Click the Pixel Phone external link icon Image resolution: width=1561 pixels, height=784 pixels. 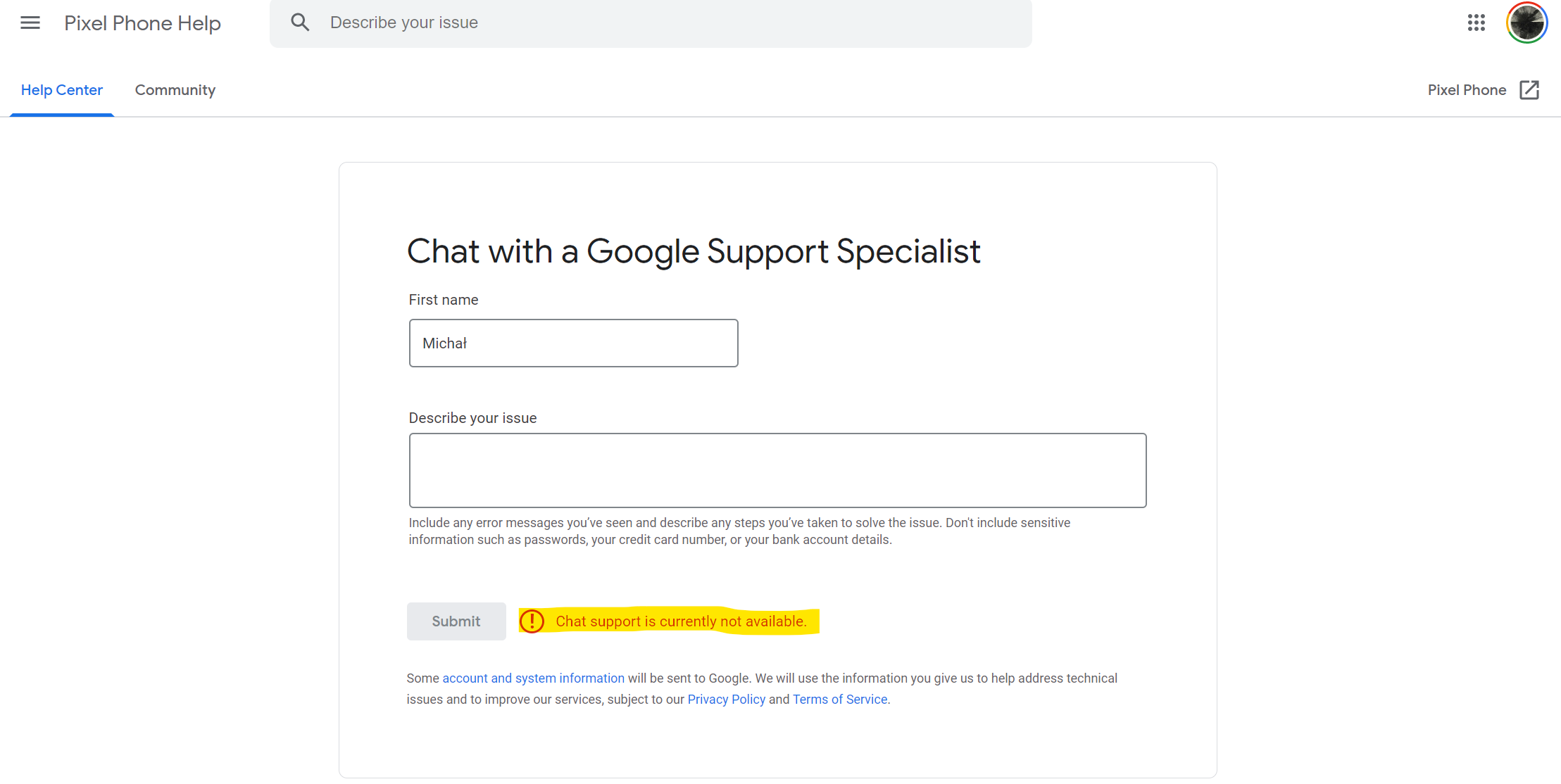(1529, 90)
